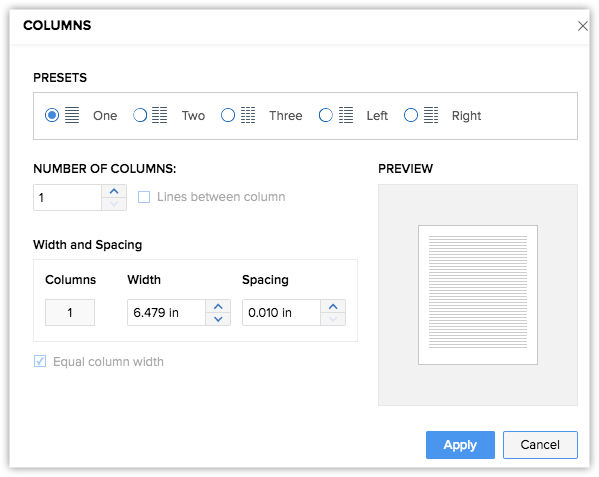The width and height of the screenshot is (599, 477).
Task: Click the Spacing field showing 0.010 in
Action: 282,312
